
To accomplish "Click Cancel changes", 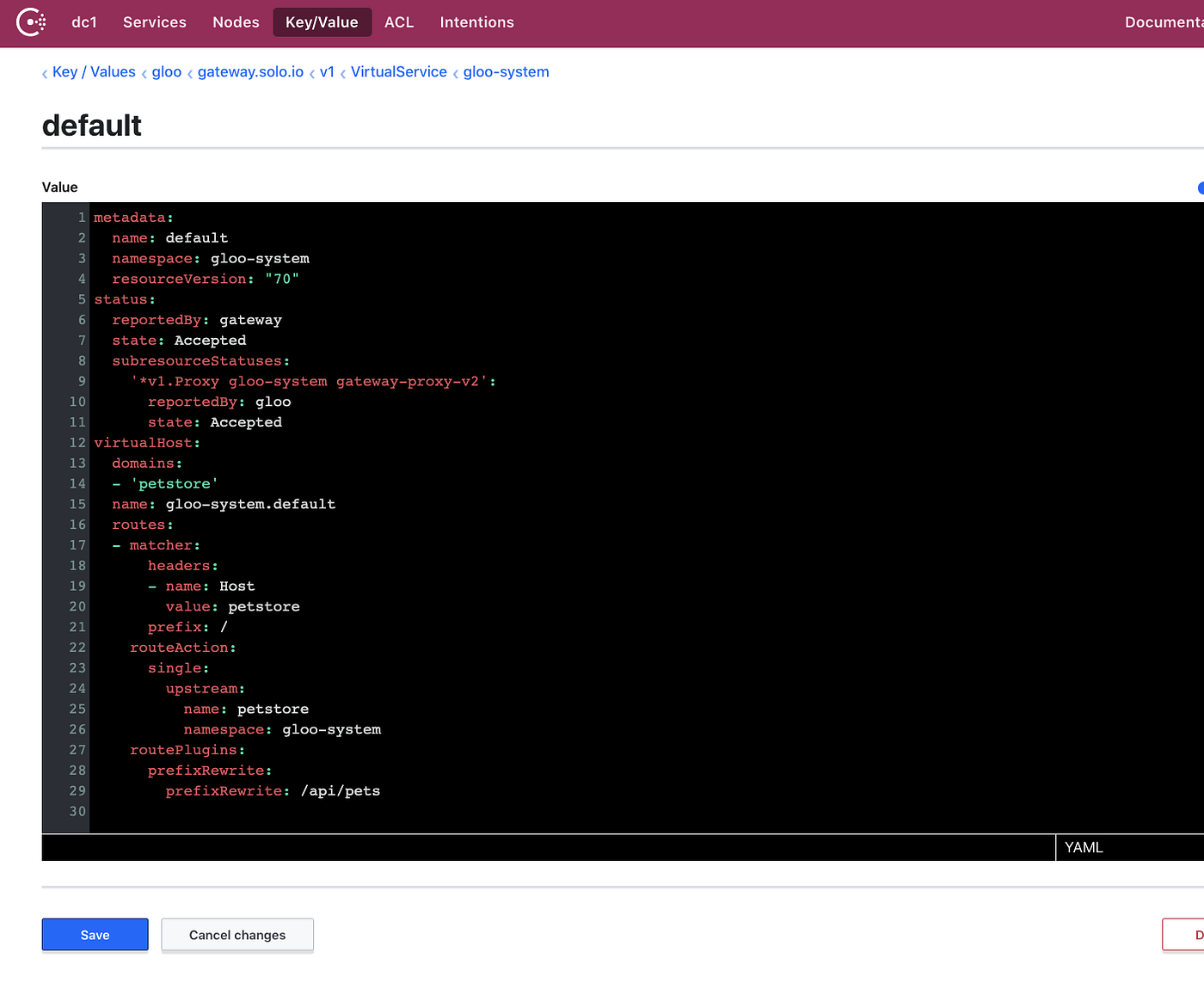I will pyautogui.click(x=236, y=935).
